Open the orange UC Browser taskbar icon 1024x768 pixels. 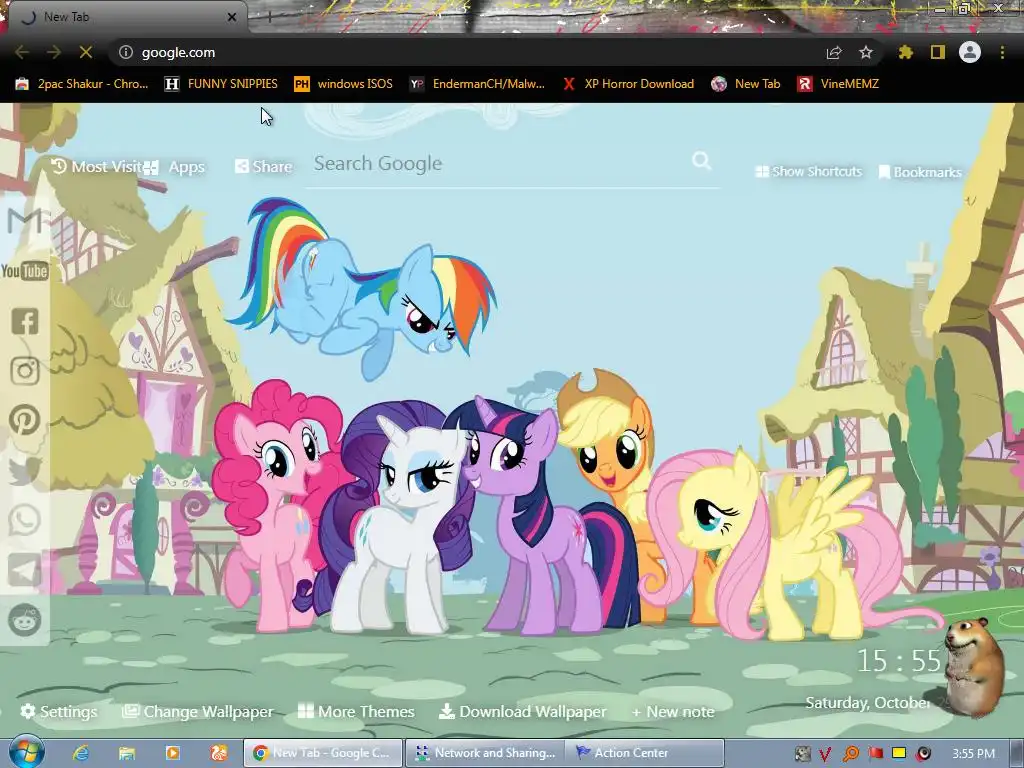coord(219,753)
